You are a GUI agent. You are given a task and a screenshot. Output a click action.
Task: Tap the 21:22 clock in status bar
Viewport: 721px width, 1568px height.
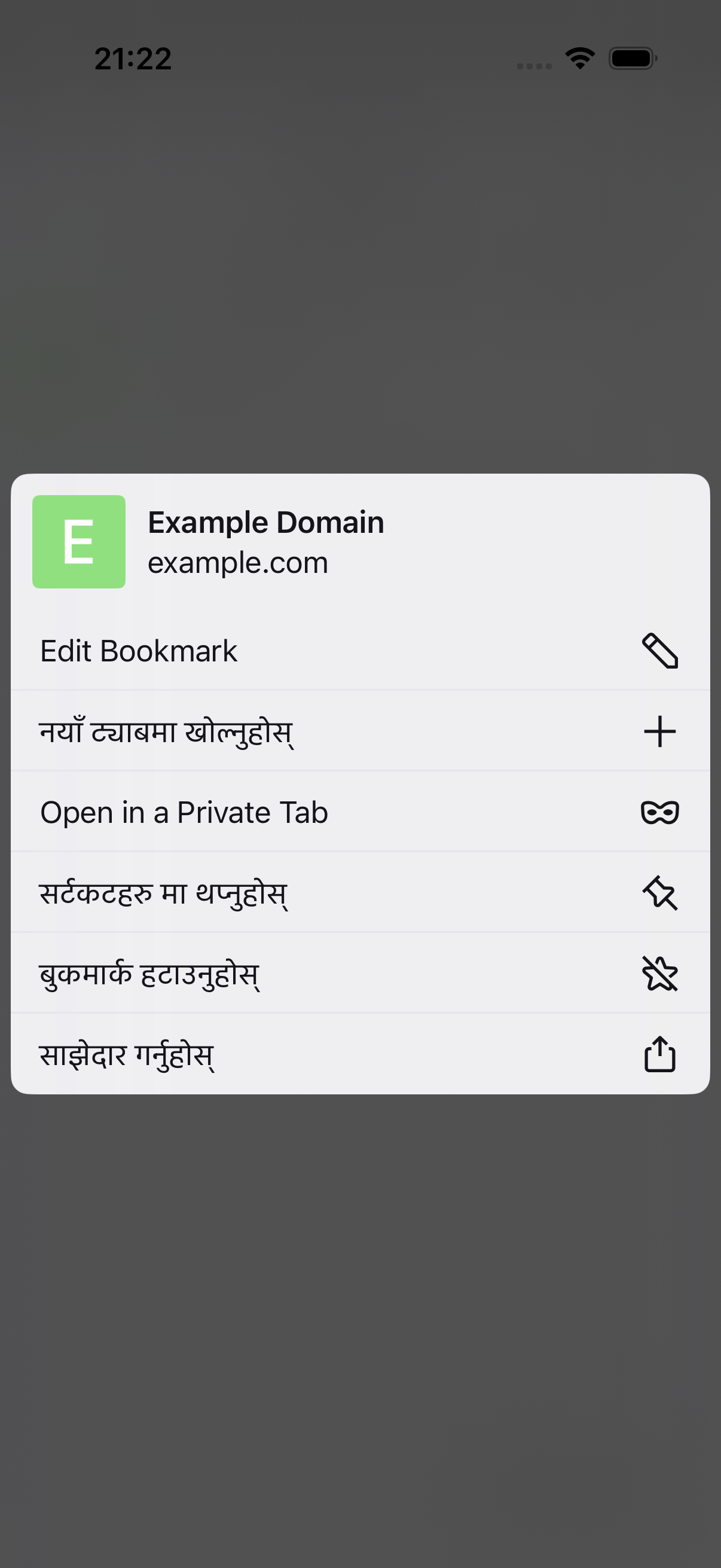[133, 59]
